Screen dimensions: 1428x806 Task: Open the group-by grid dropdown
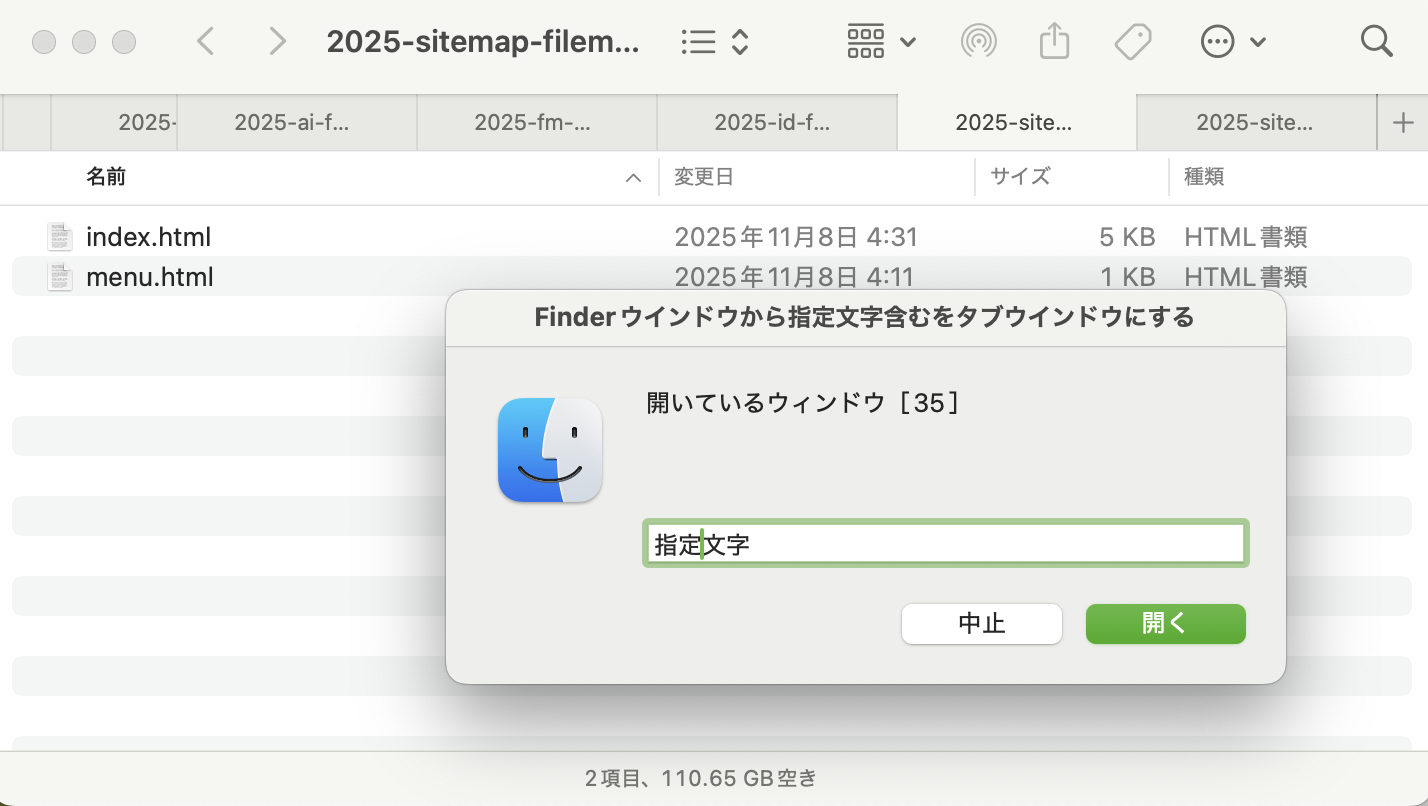[881, 41]
